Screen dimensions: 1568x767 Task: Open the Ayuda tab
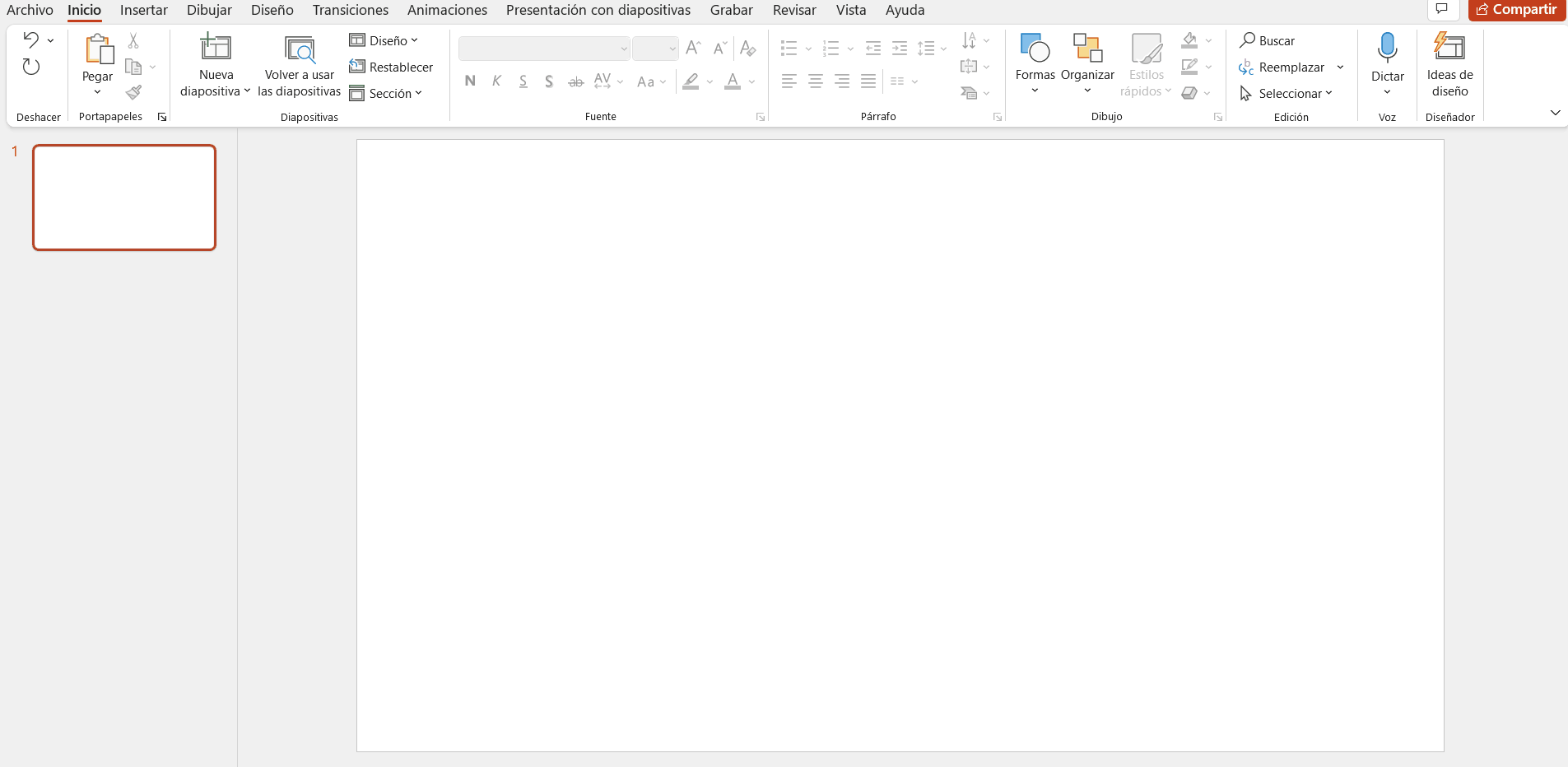[x=905, y=10]
